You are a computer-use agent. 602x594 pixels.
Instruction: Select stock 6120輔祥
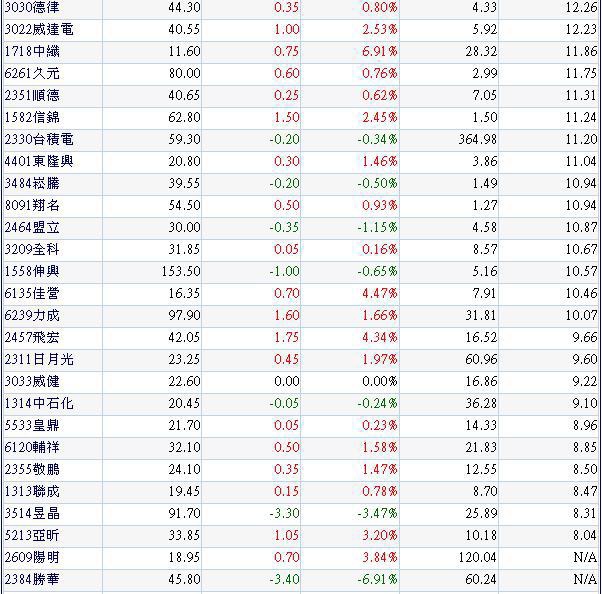point(32,447)
